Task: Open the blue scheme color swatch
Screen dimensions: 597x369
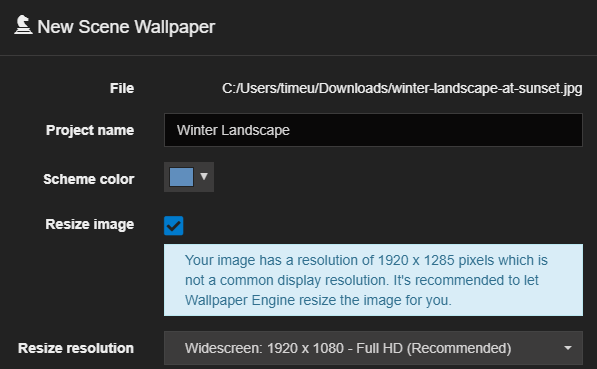Action: (x=181, y=177)
